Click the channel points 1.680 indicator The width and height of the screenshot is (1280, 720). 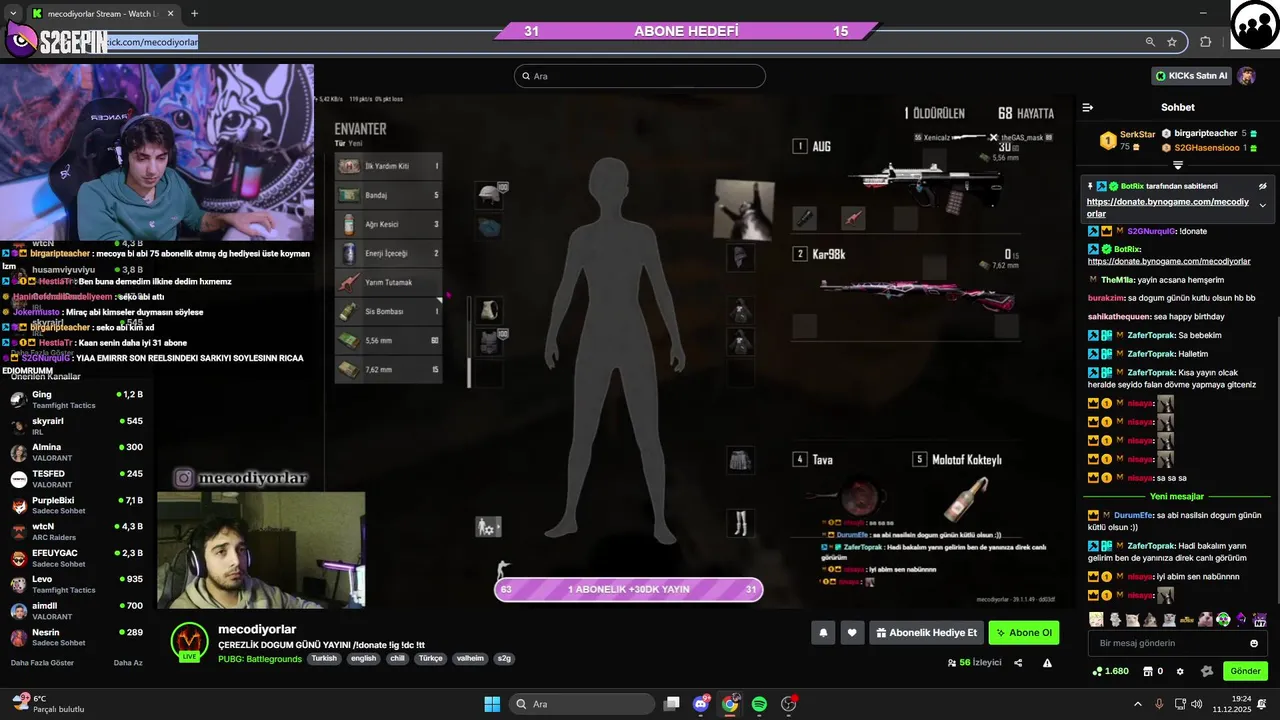pyautogui.click(x=1110, y=671)
